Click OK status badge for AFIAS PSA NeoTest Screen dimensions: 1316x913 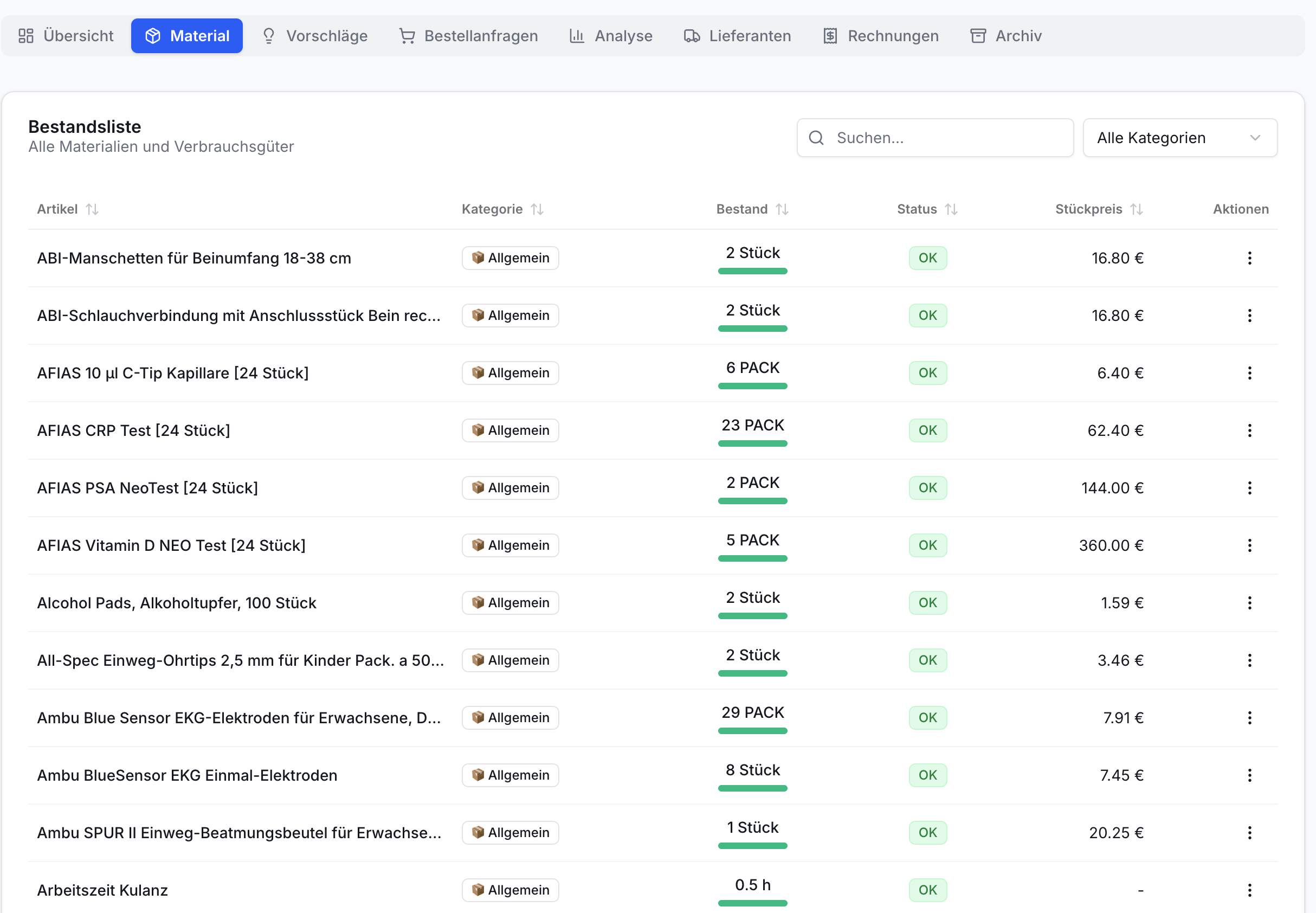pos(928,488)
